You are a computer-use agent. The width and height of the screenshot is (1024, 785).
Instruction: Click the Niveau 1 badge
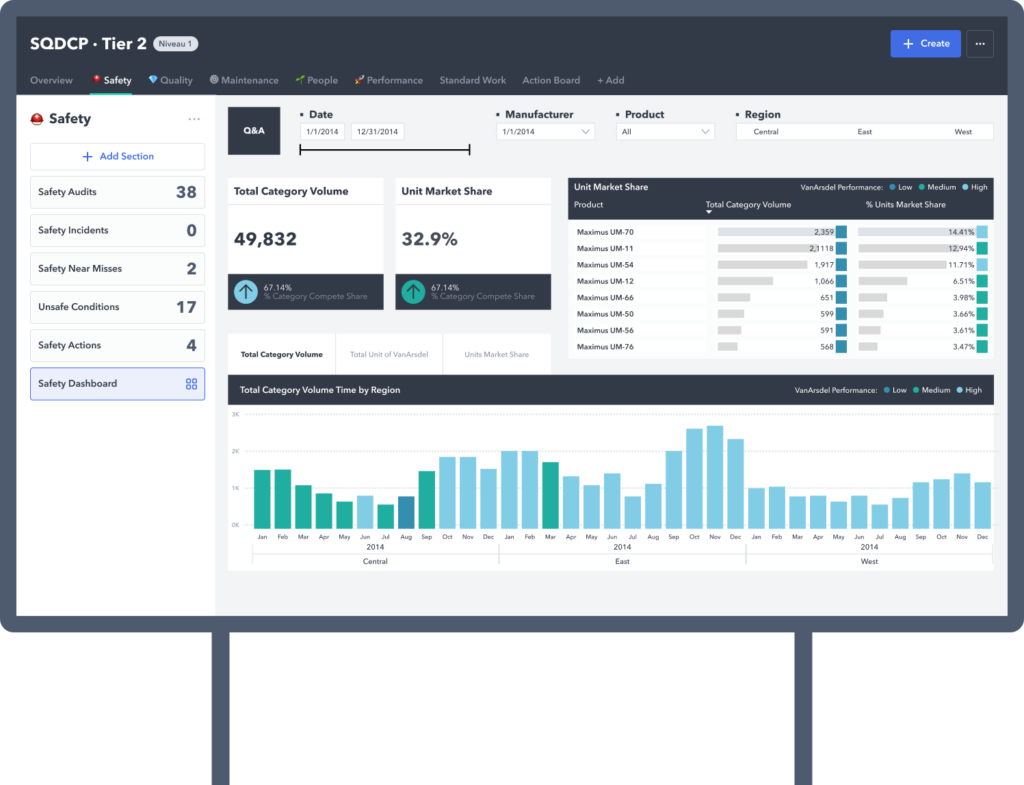pyautogui.click(x=176, y=44)
